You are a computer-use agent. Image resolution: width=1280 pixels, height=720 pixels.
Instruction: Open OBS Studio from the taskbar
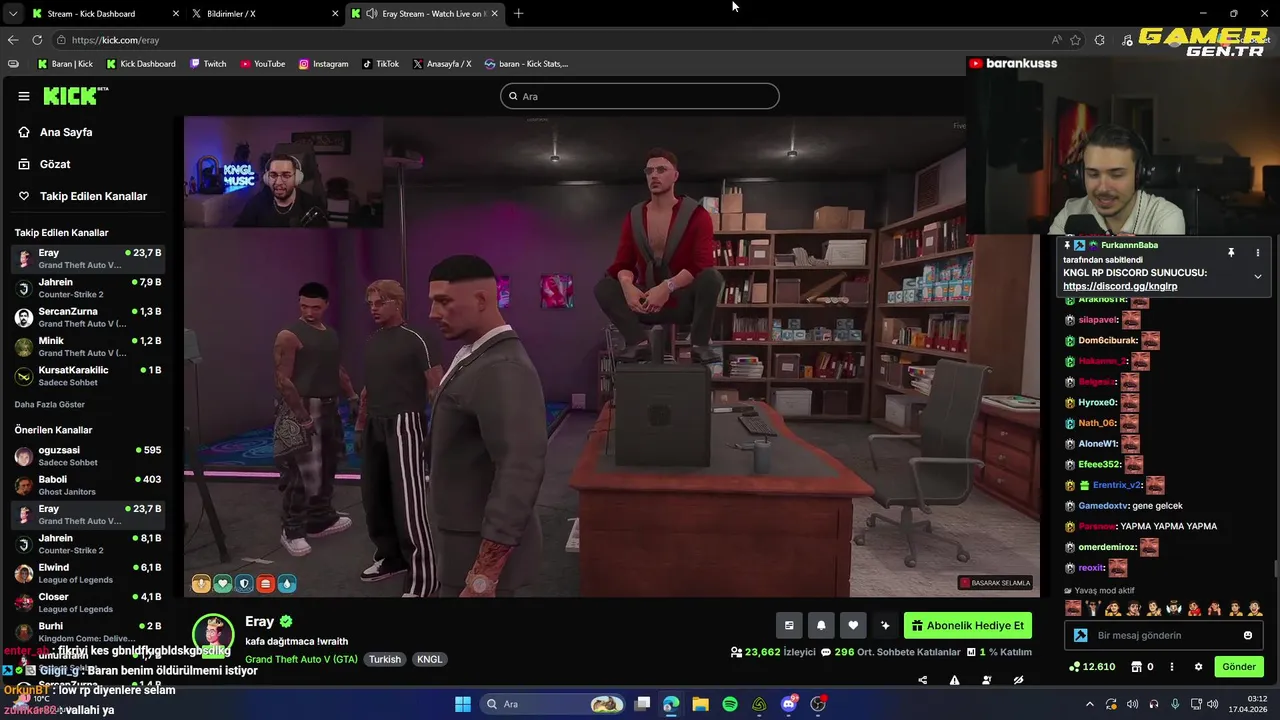tap(818, 704)
